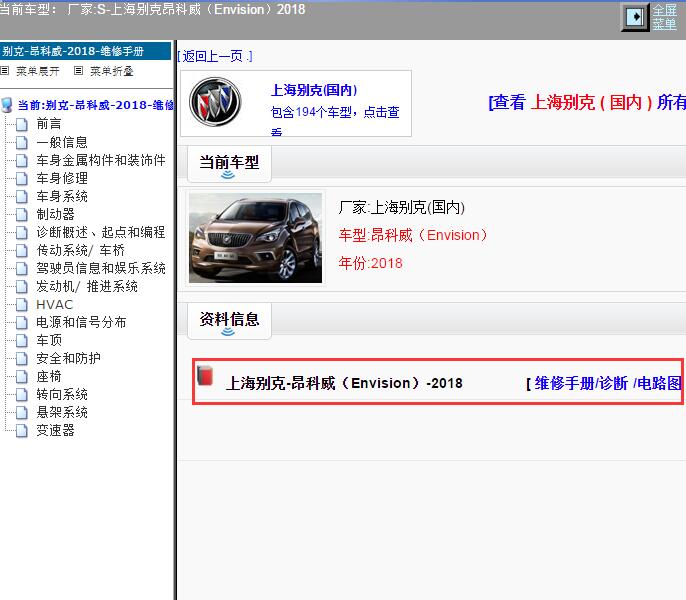Open 座椅 tree item

49,376
